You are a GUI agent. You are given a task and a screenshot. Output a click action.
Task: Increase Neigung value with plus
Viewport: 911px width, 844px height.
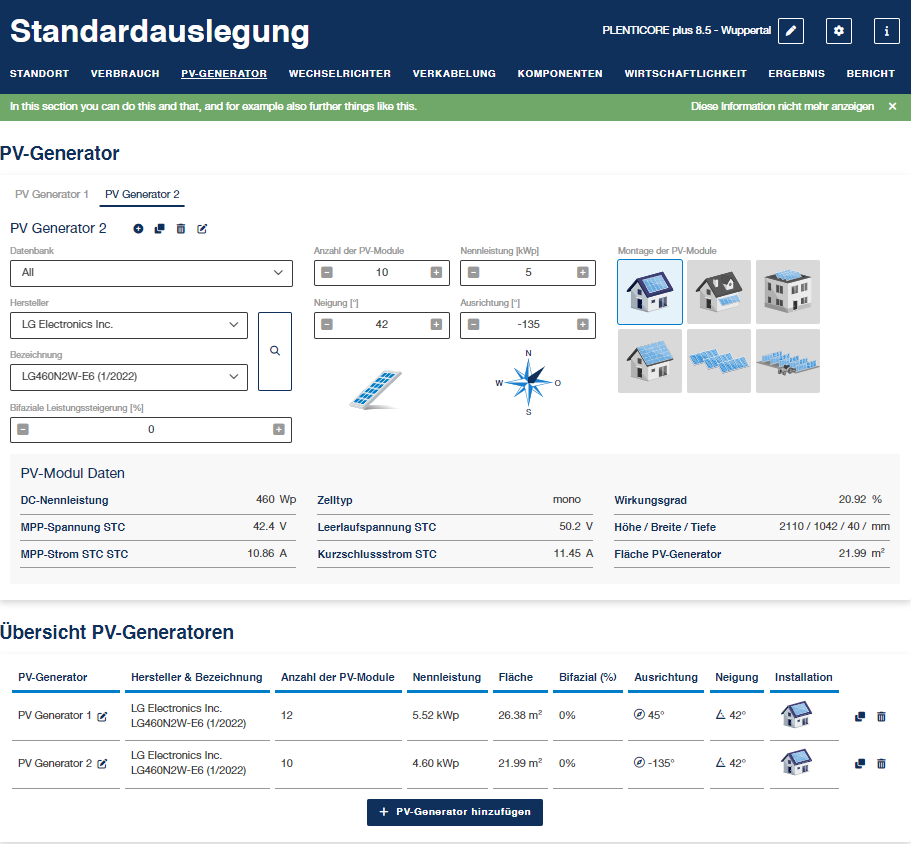436,324
